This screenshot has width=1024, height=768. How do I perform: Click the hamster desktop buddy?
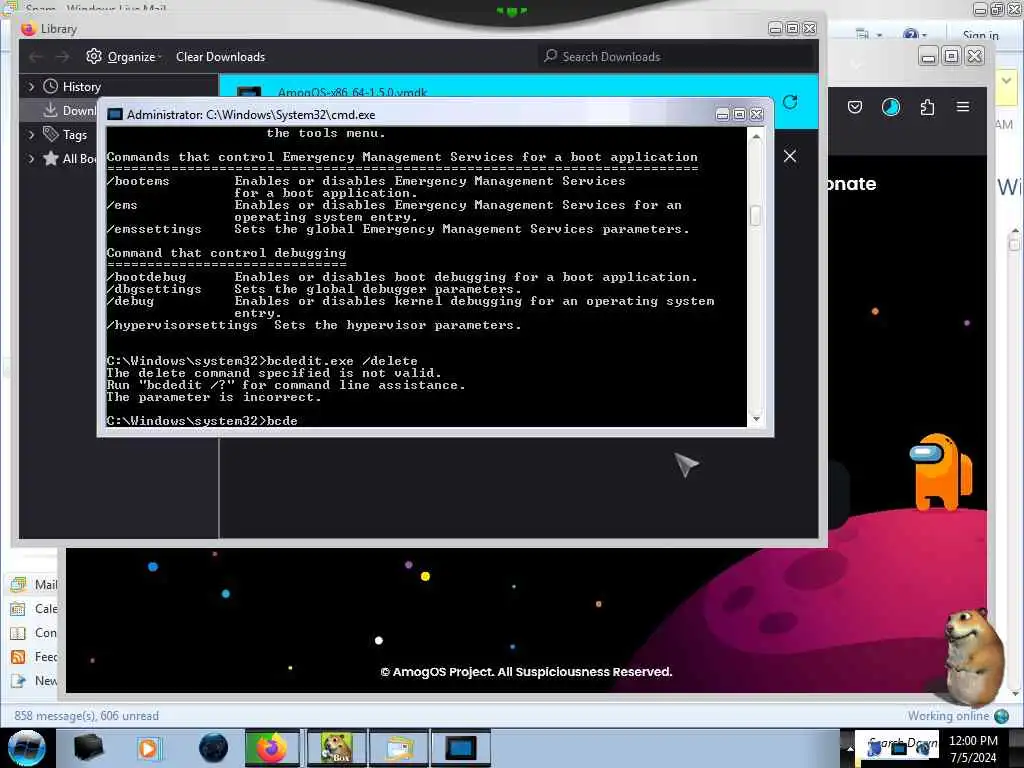(974, 656)
